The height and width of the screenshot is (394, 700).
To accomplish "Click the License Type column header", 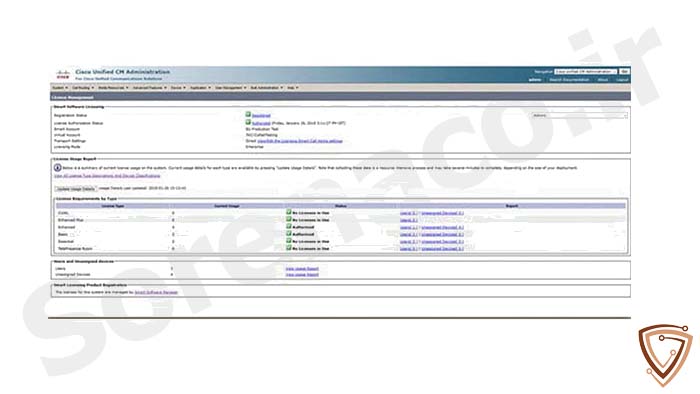I will coord(112,206).
